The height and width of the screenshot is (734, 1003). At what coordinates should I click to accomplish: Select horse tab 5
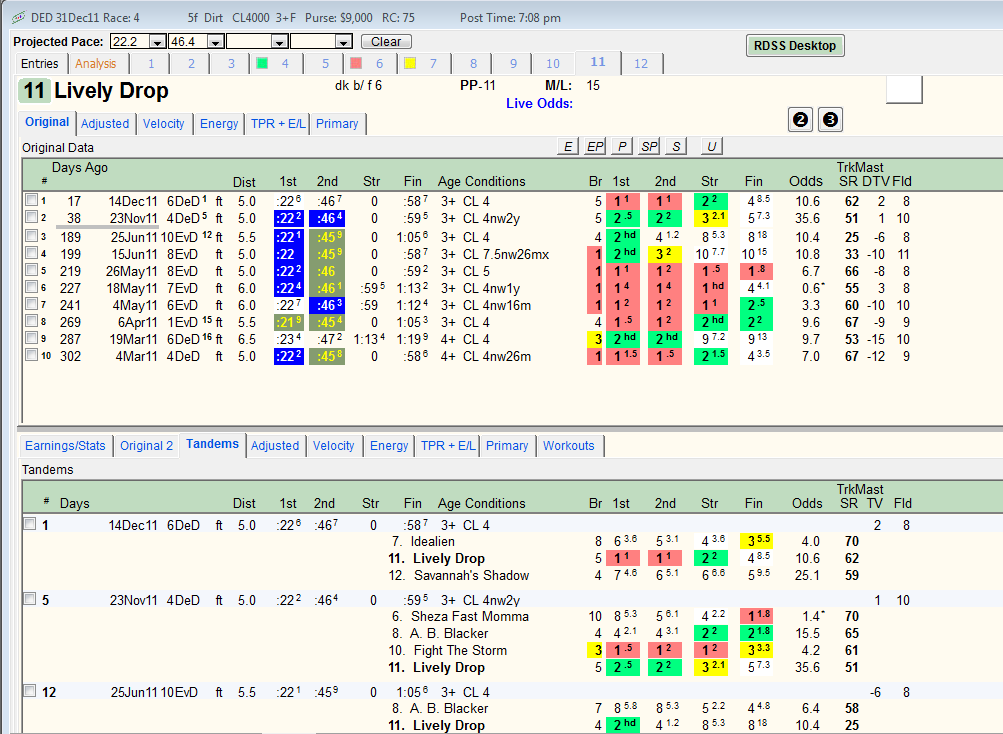[x=326, y=63]
